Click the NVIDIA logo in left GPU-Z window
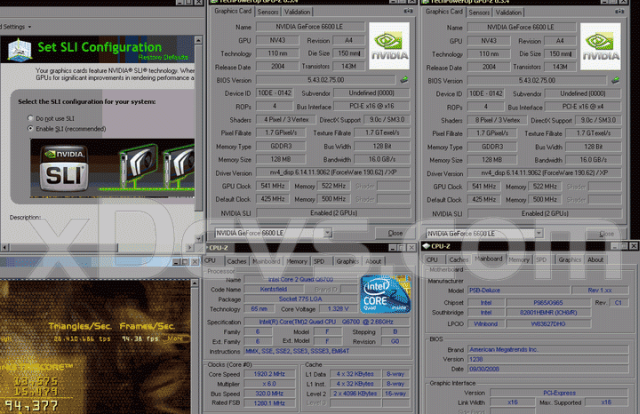The height and width of the screenshot is (414, 640). coord(389,46)
